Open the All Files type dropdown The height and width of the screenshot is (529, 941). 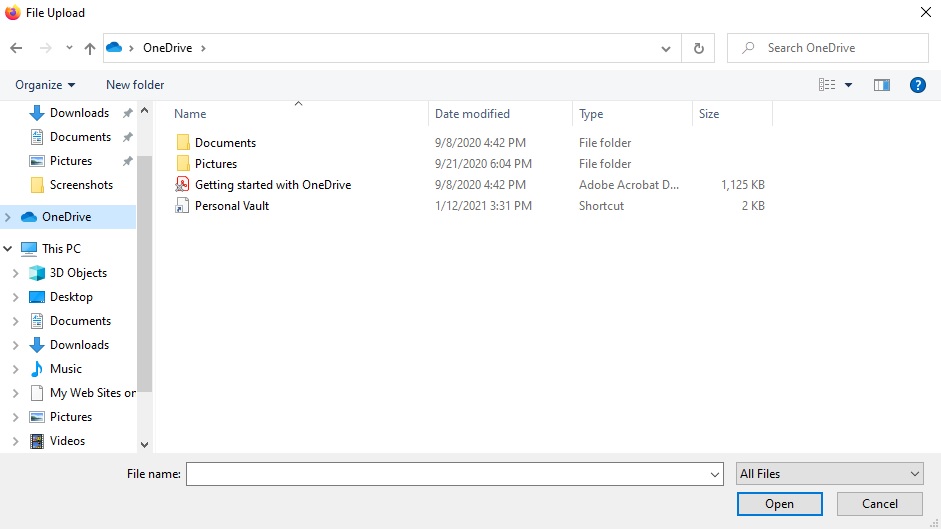pos(829,474)
